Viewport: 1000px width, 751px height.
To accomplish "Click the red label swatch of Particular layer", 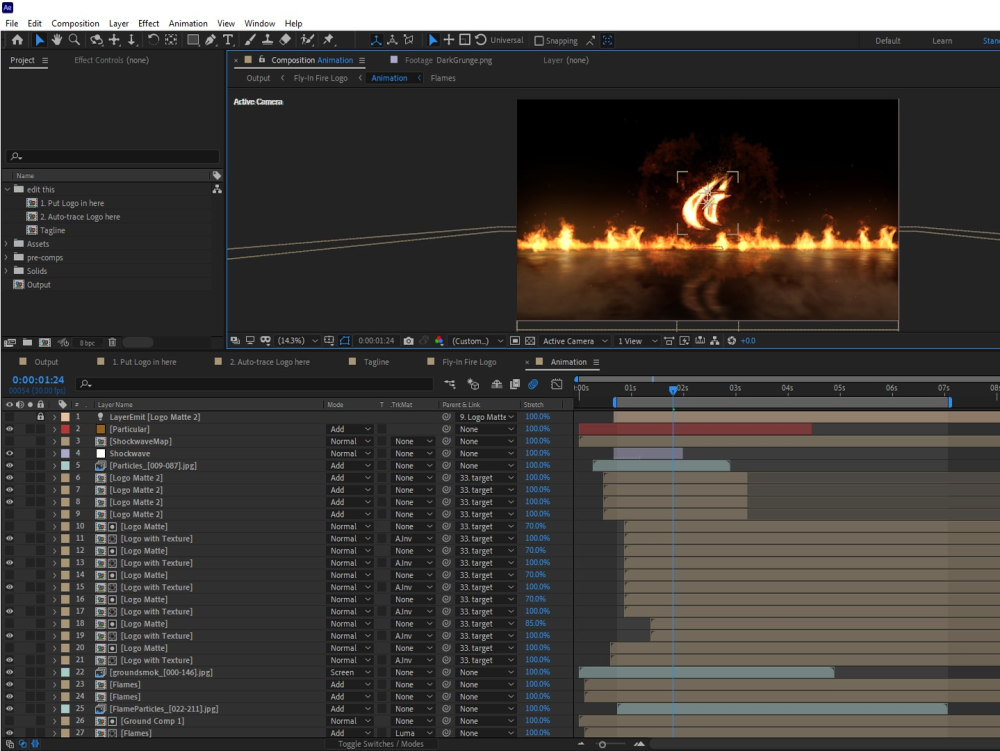I will (x=65, y=429).
